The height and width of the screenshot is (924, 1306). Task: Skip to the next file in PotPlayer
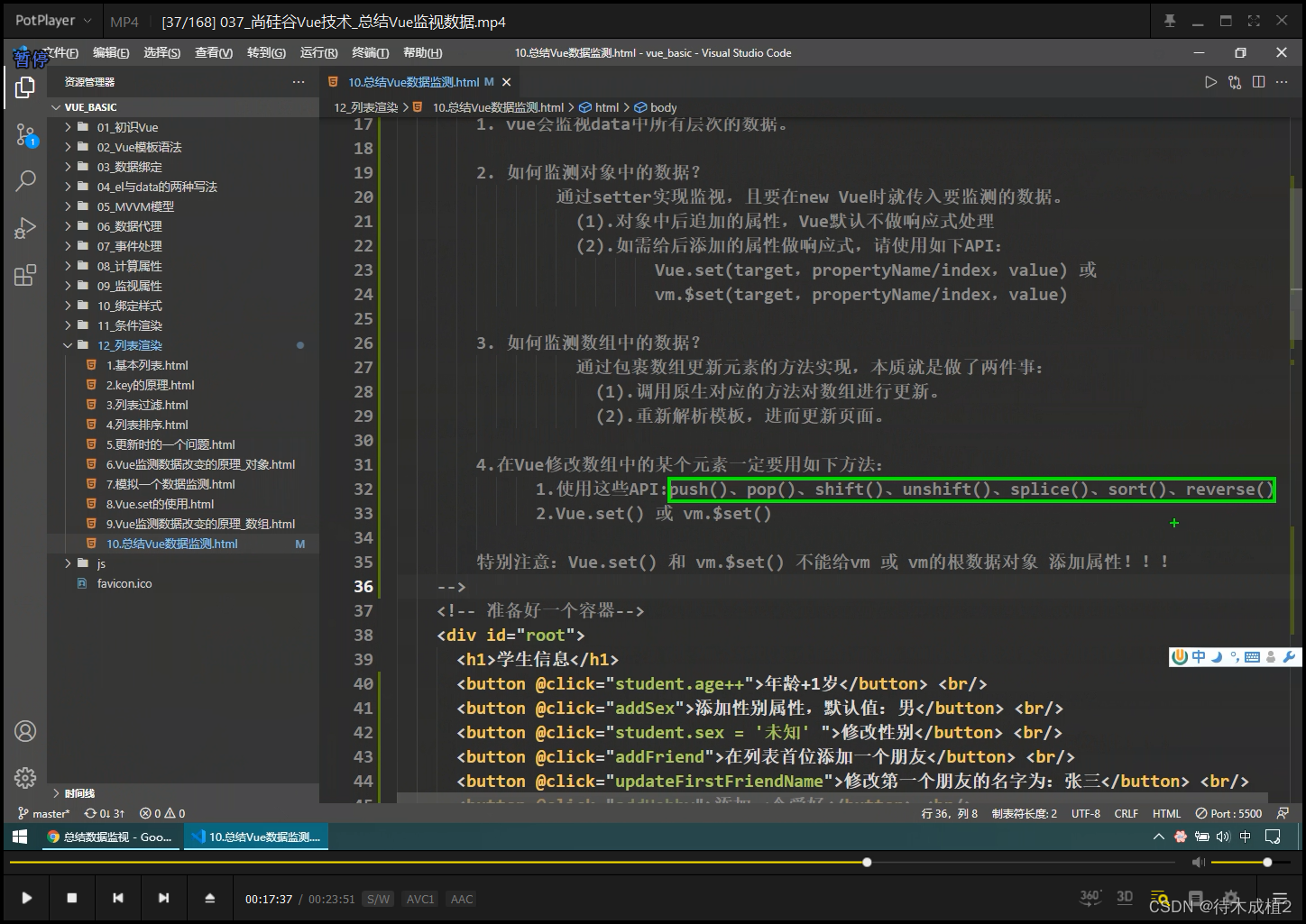tap(163, 898)
